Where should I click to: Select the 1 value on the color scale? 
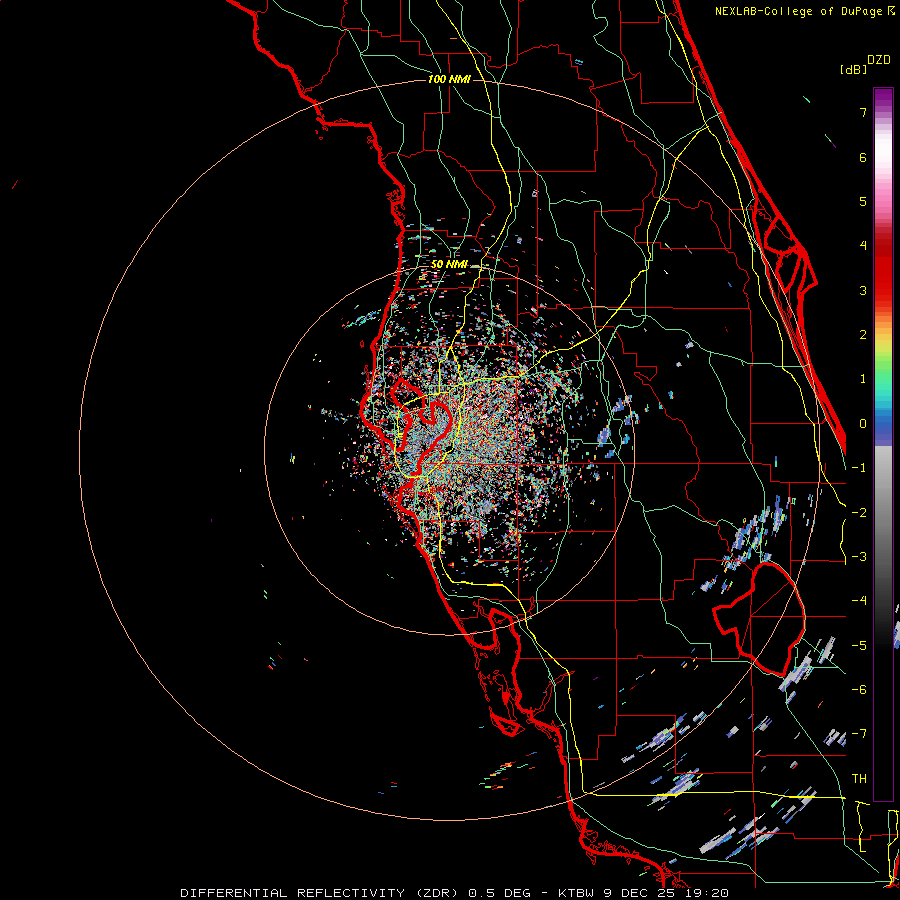(x=863, y=379)
